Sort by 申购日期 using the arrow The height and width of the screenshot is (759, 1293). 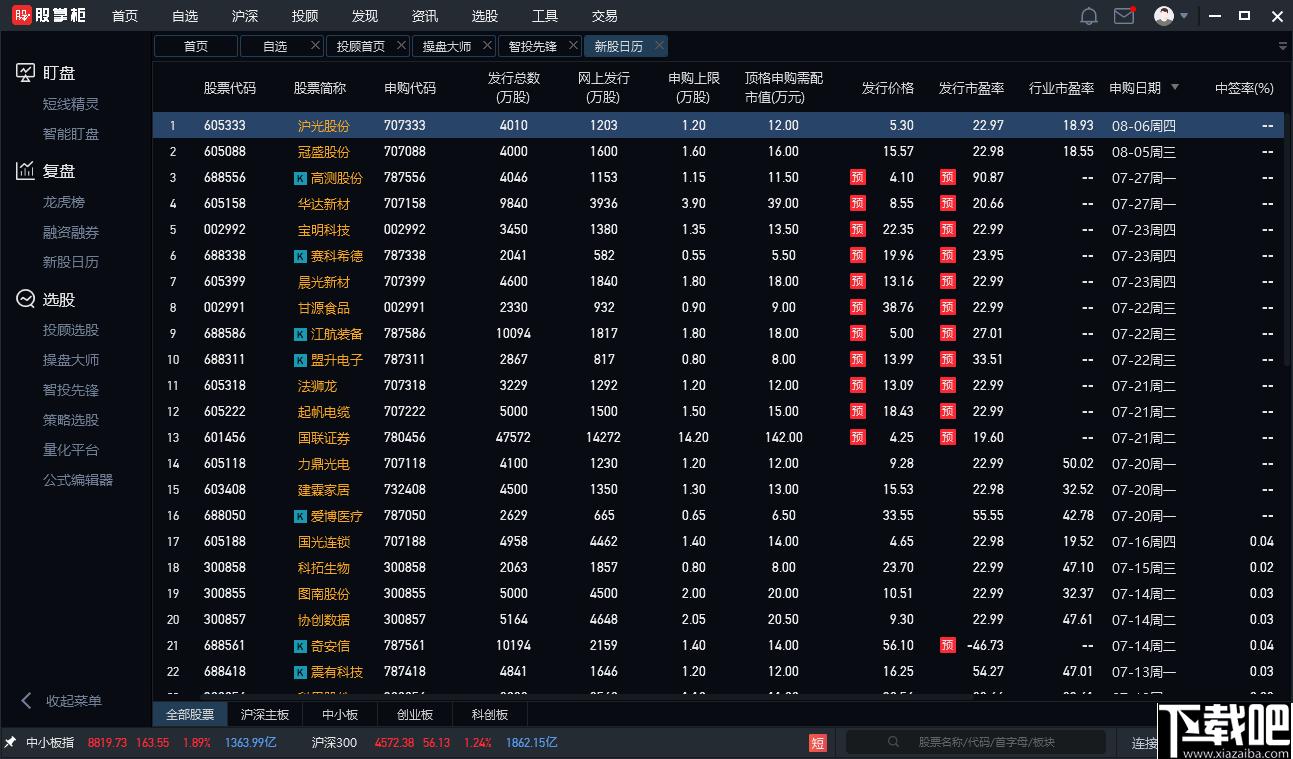click(1175, 87)
